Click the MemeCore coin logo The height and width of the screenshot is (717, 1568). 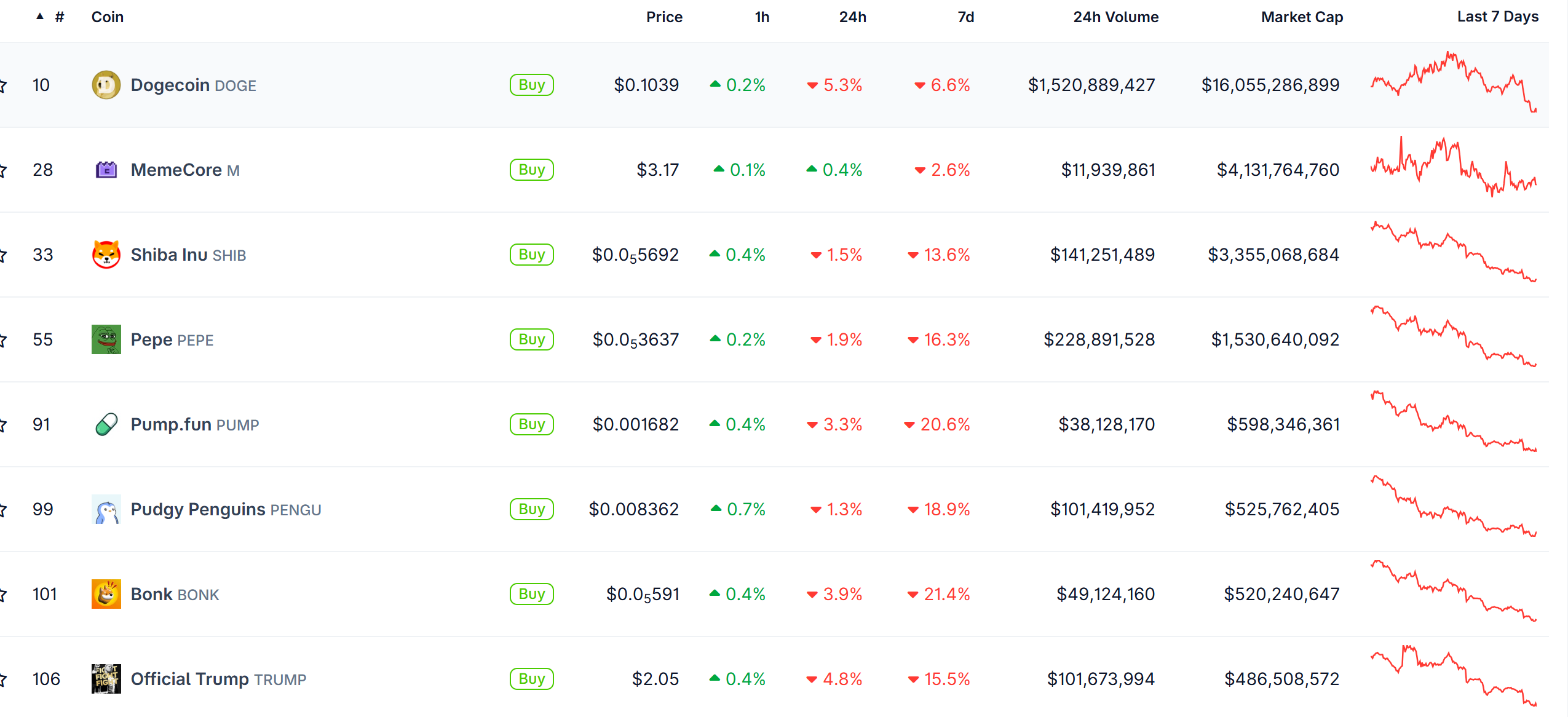(x=106, y=170)
